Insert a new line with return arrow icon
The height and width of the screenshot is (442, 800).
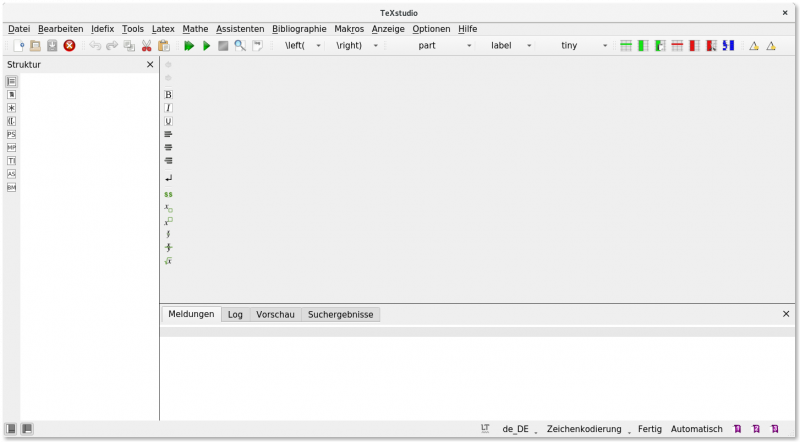click(168, 178)
